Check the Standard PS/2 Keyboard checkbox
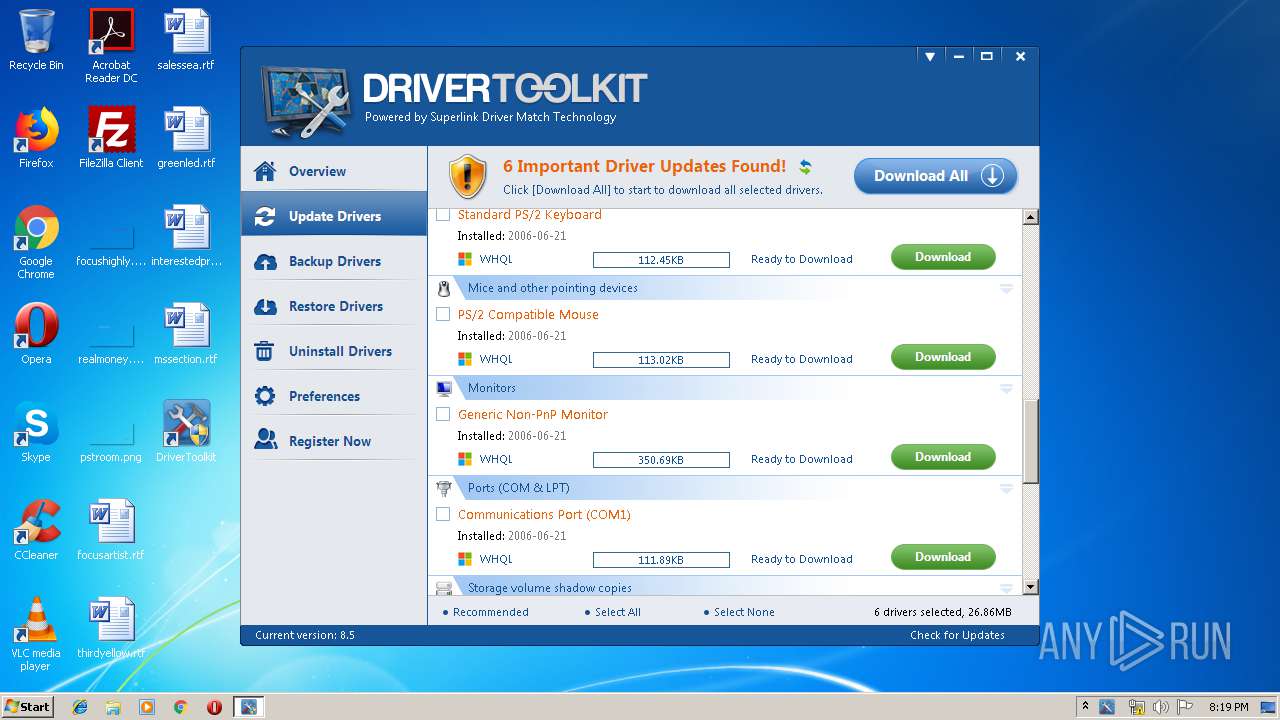 click(443, 215)
